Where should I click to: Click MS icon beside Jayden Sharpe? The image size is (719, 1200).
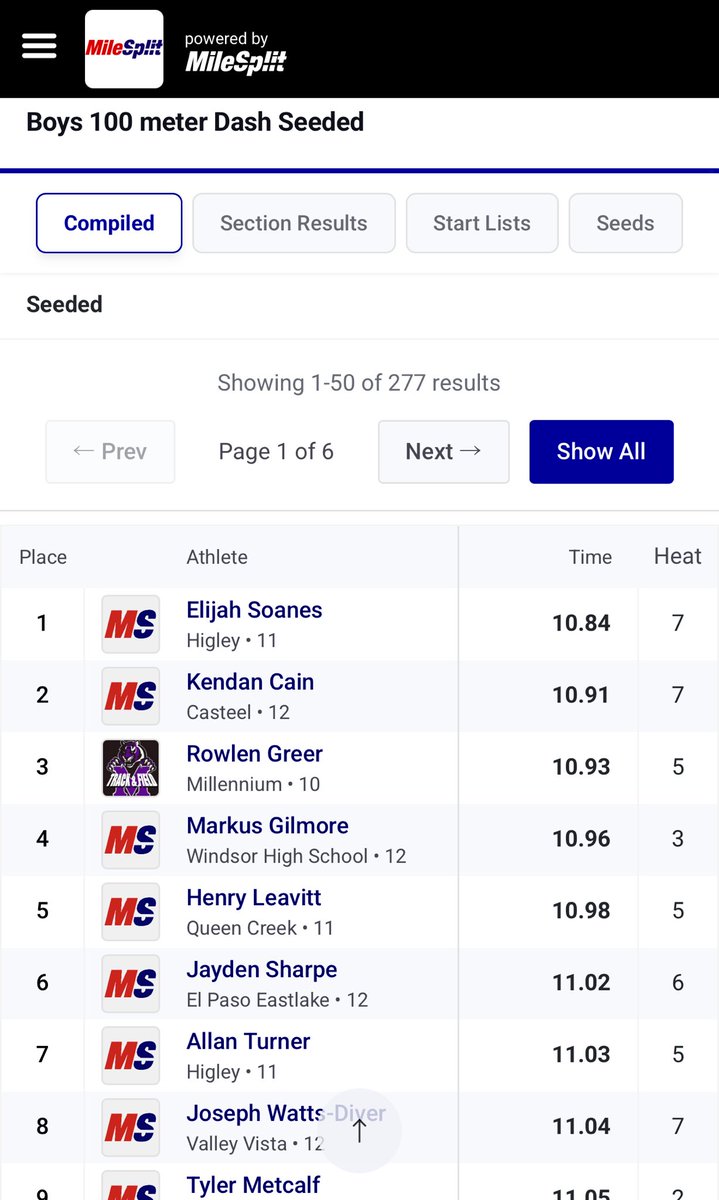[x=131, y=984]
